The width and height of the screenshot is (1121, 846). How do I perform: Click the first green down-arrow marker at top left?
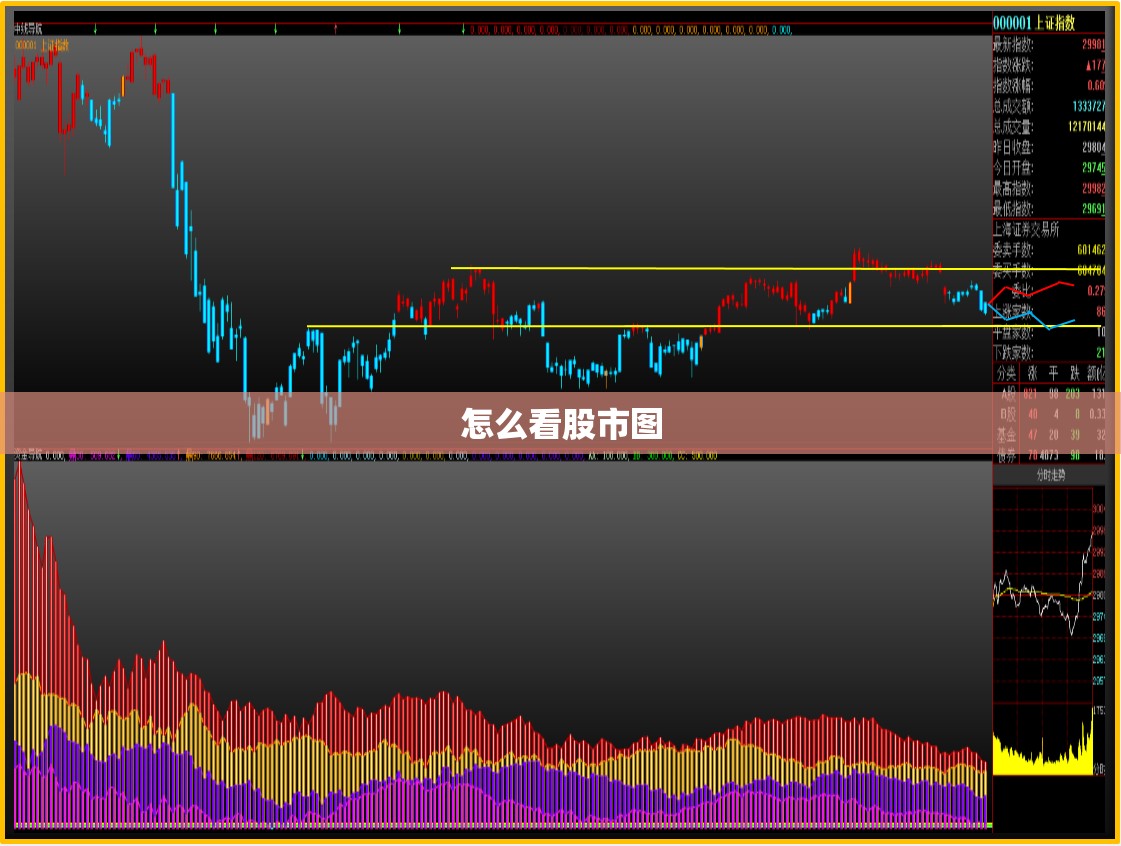point(95,29)
